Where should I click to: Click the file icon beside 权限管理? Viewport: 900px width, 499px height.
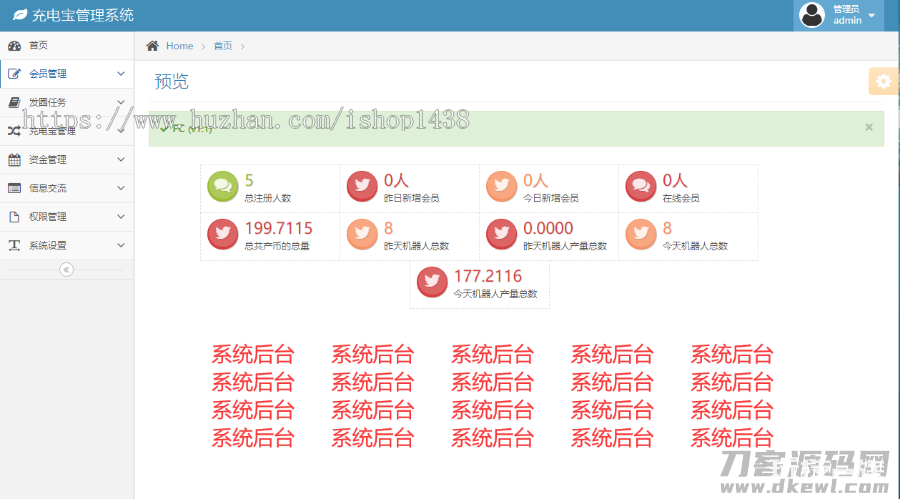click(14, 216)
